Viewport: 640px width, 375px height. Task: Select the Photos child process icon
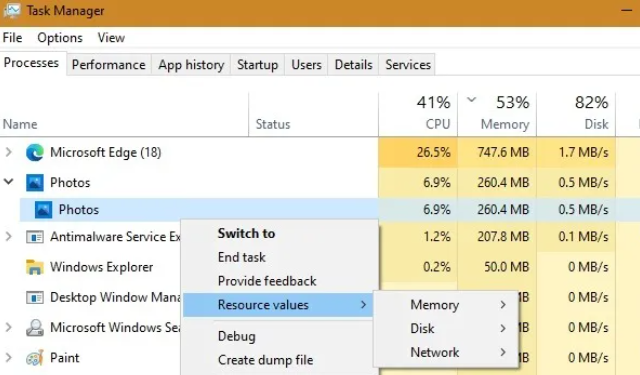pyautogui.click(x=43, y=210)
